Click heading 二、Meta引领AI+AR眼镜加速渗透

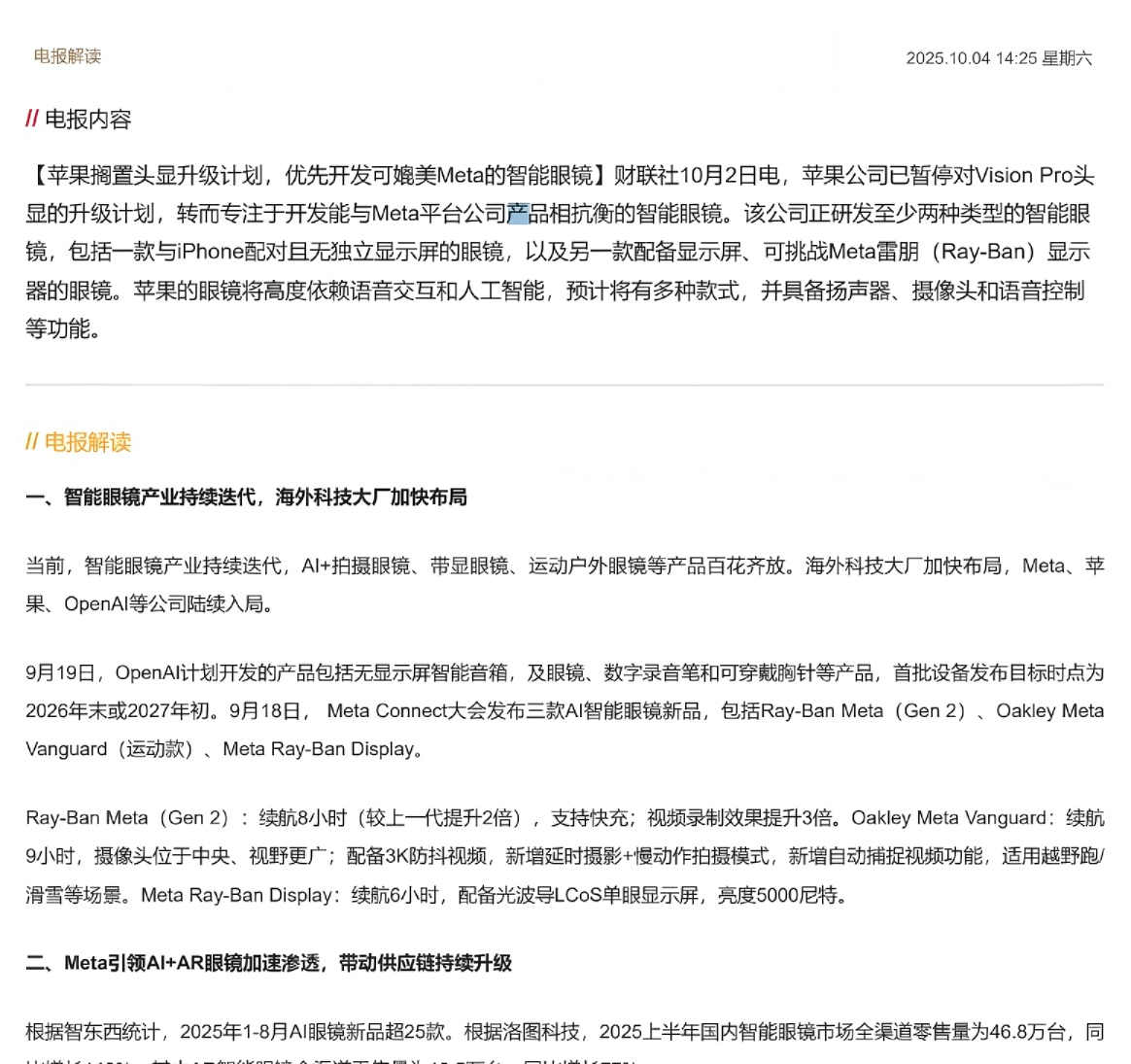[x=268, y=963]
